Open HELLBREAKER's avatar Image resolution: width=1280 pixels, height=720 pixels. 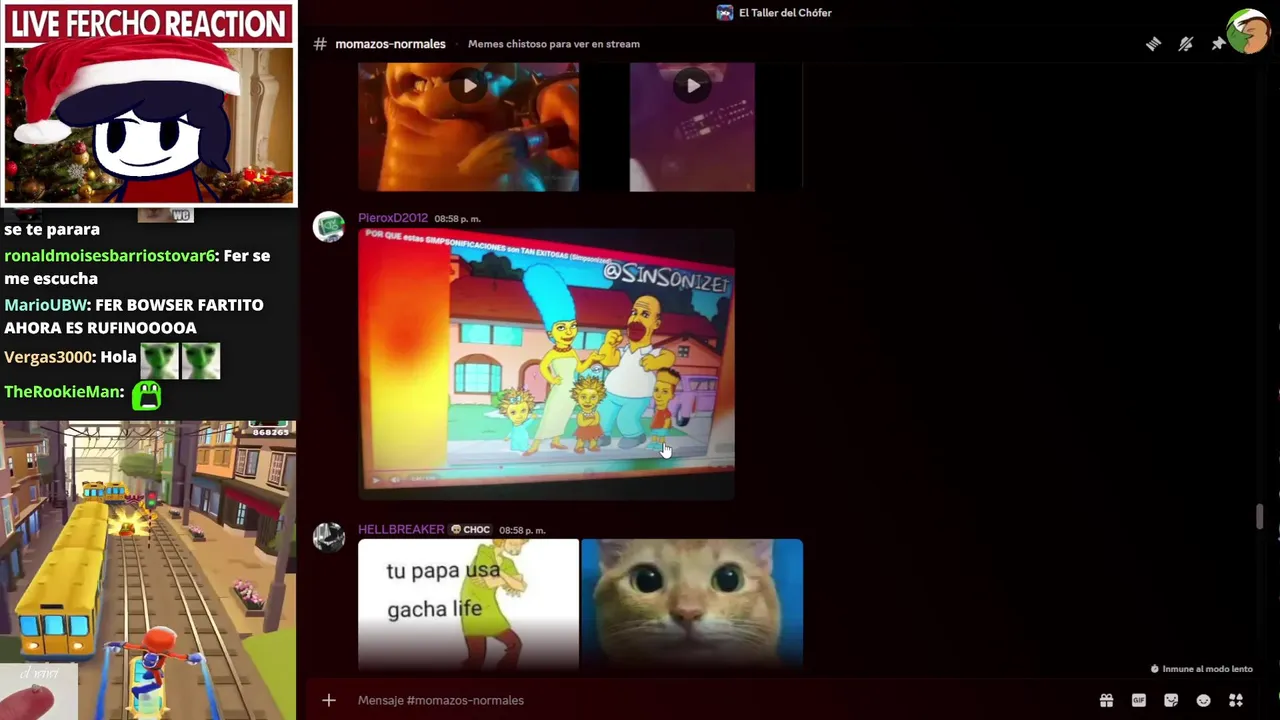(329, 537)
